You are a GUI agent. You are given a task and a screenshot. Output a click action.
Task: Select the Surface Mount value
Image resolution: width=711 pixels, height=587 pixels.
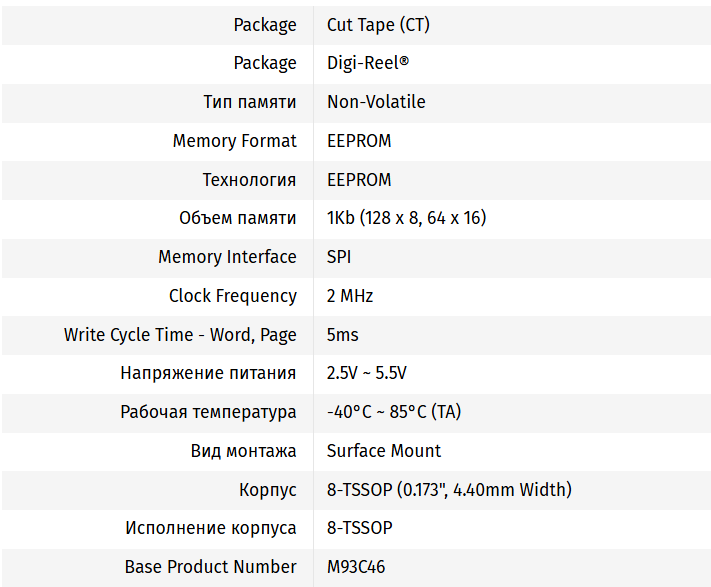pos(384,451)
